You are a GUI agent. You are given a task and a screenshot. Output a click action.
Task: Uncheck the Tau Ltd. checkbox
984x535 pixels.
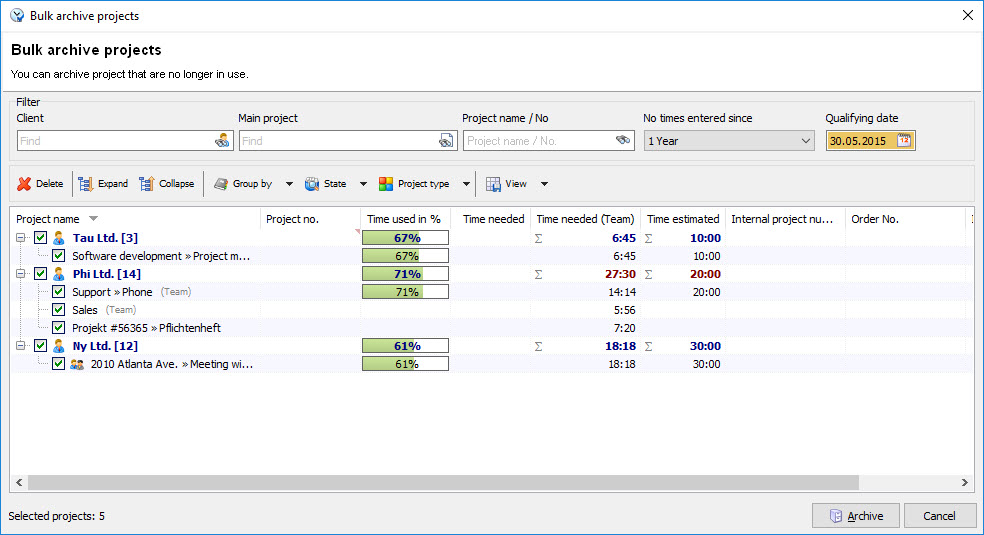point(41,238)
